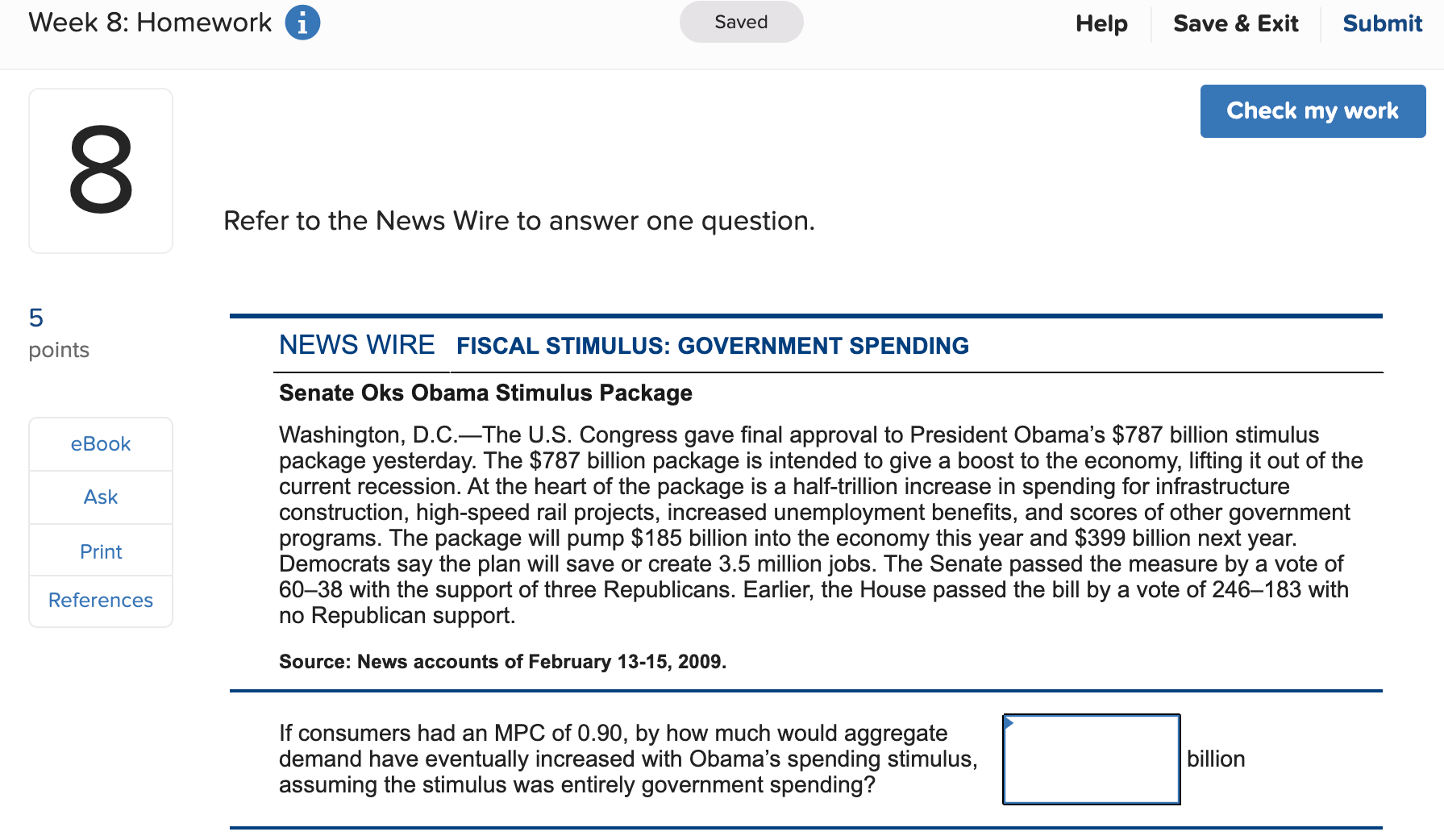Click inside the billion answer input box
The image size is (1444, 840).
1091,759
